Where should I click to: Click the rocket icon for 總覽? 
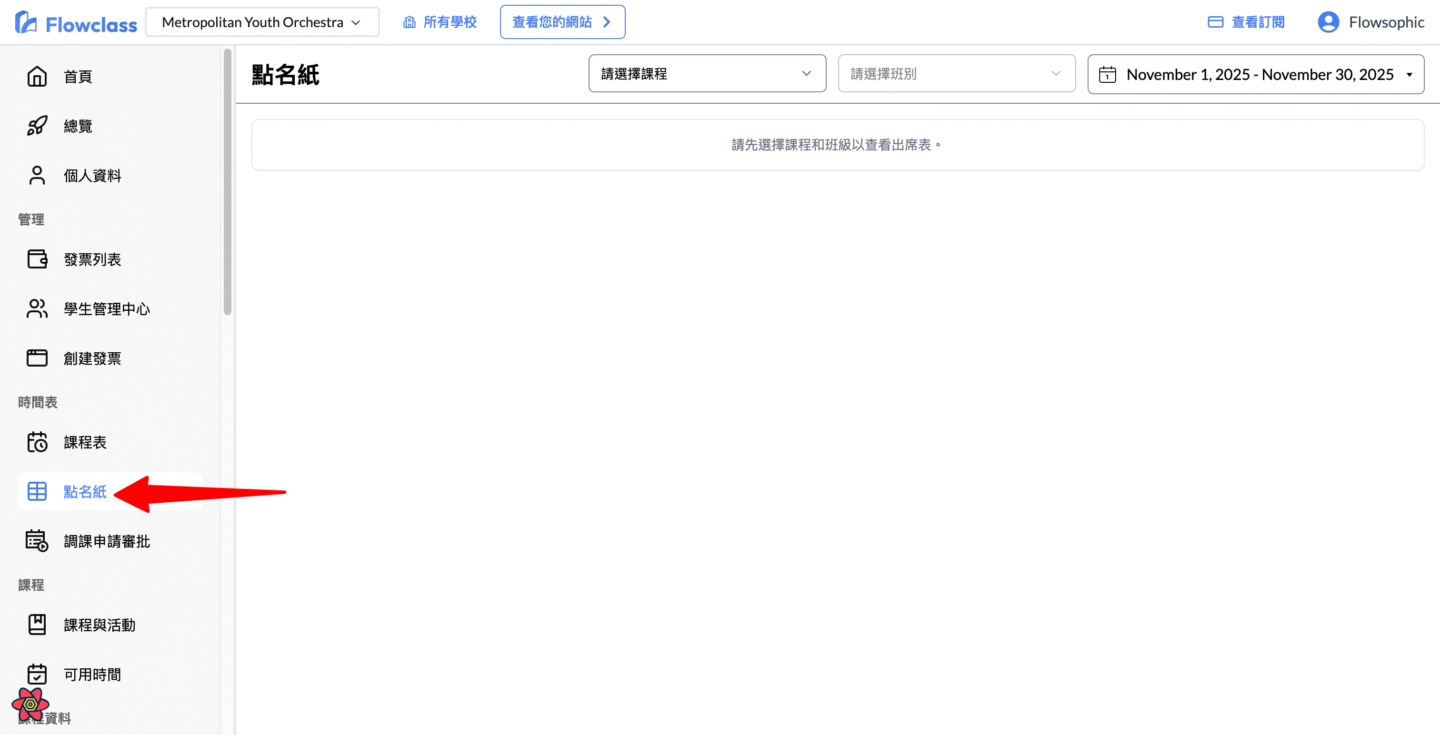pos(37,126)
